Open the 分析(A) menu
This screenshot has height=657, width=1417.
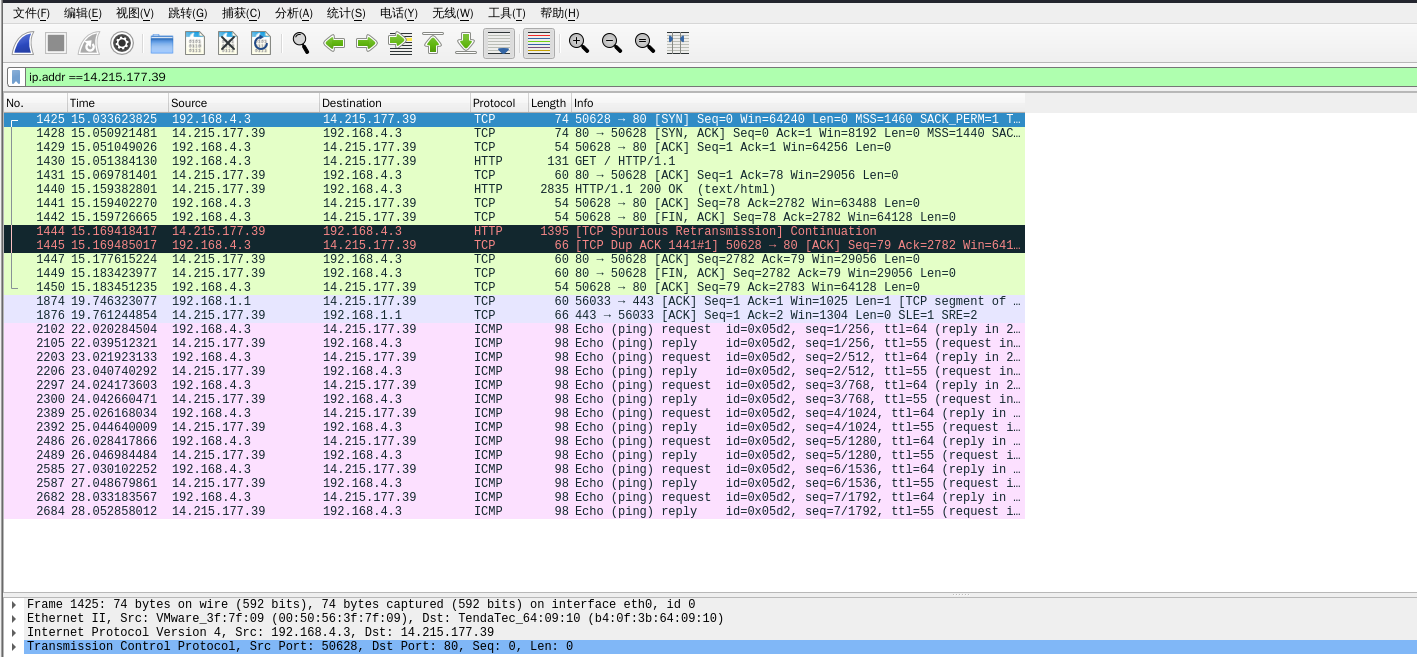tap(293, 13)
